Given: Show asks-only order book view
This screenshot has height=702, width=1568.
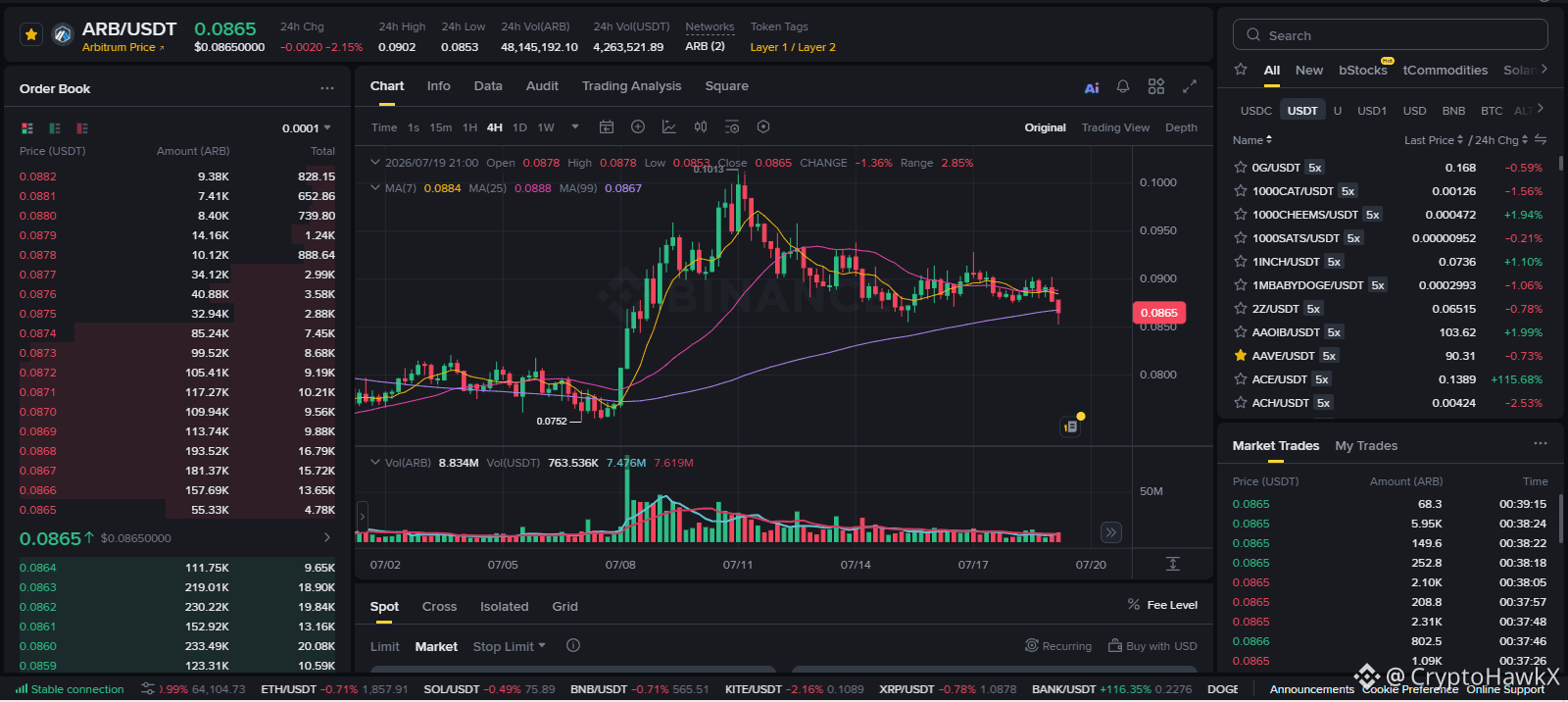Looking at the screenshot, I should pos(82,128).
